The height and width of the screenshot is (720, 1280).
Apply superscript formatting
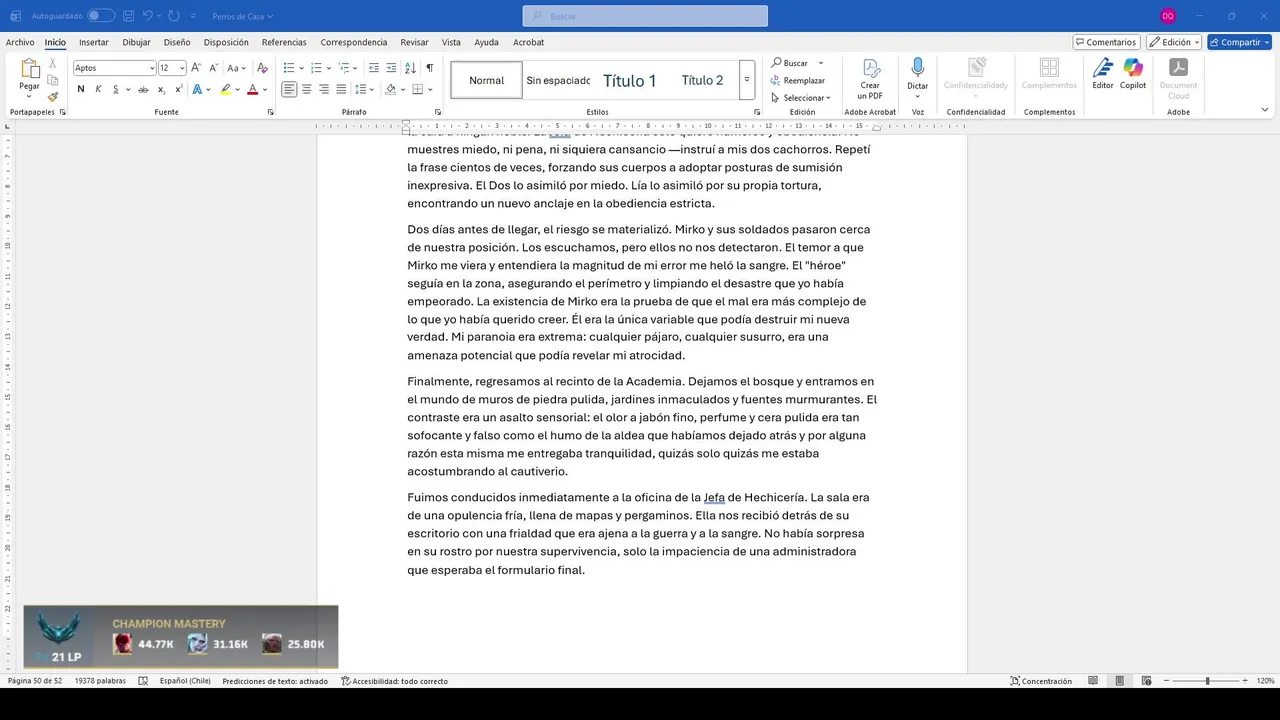coord(177,89)
